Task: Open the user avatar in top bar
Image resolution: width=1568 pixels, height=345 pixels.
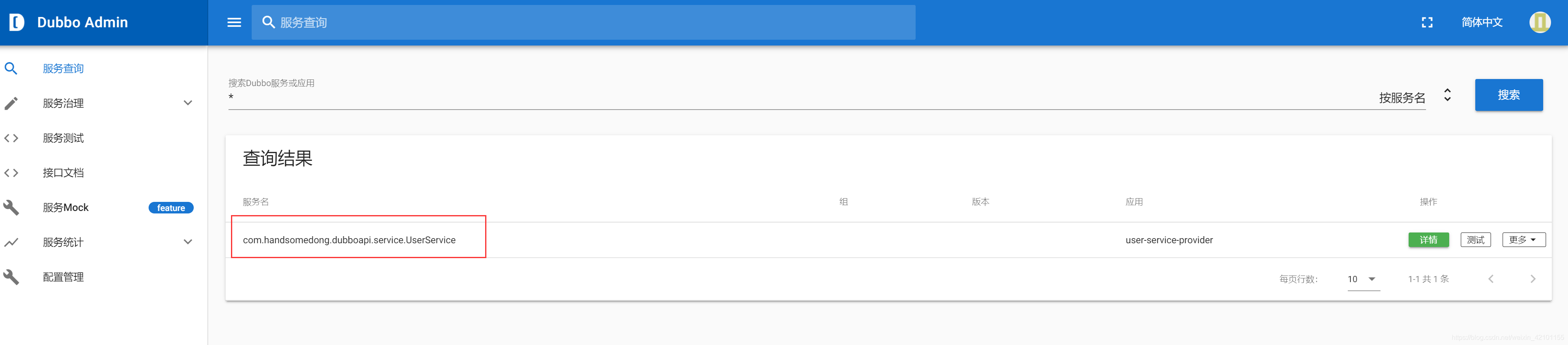Action: click(1539, 22)
